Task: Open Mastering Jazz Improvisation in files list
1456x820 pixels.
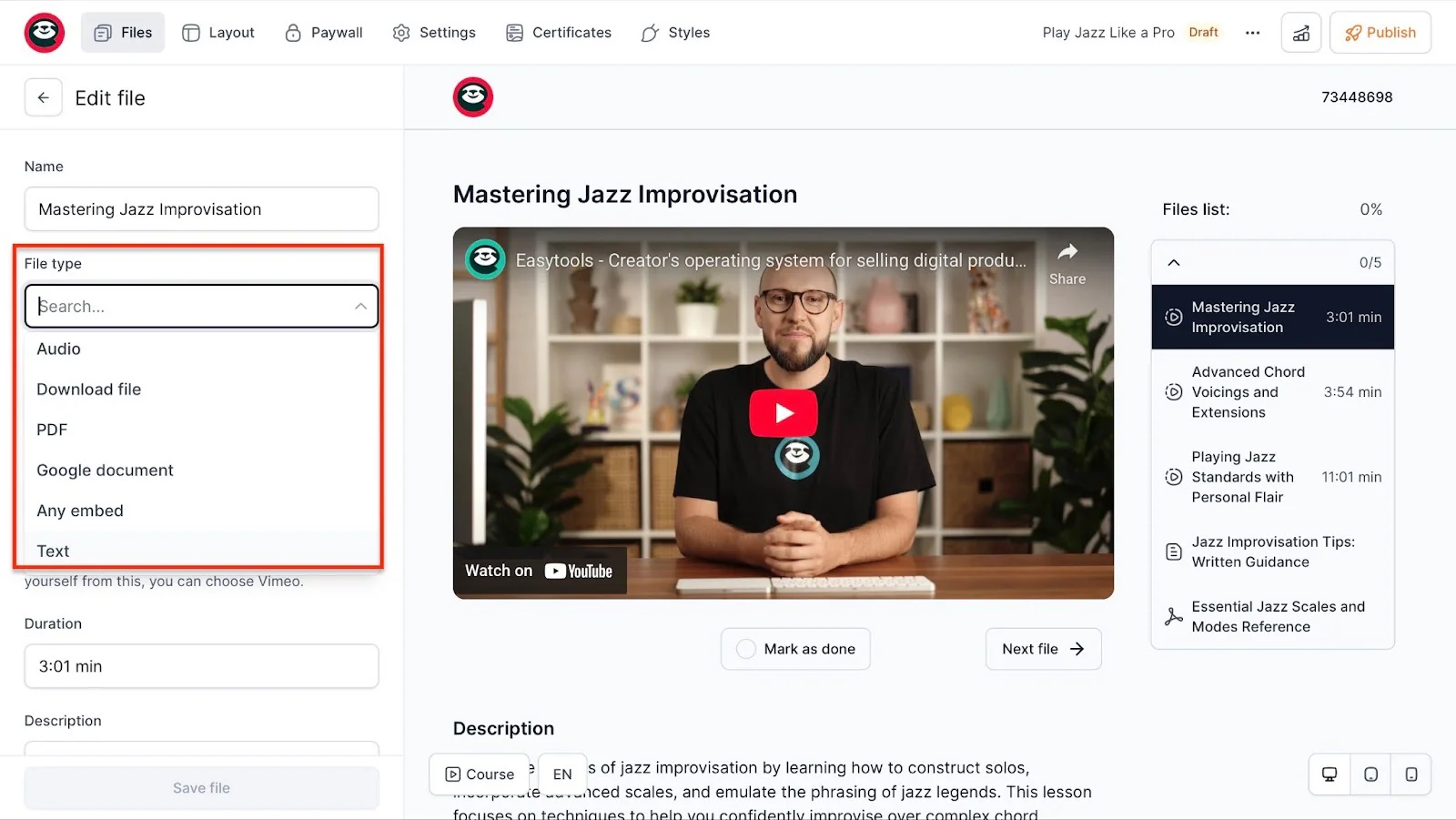Action: pos(1273,318)
